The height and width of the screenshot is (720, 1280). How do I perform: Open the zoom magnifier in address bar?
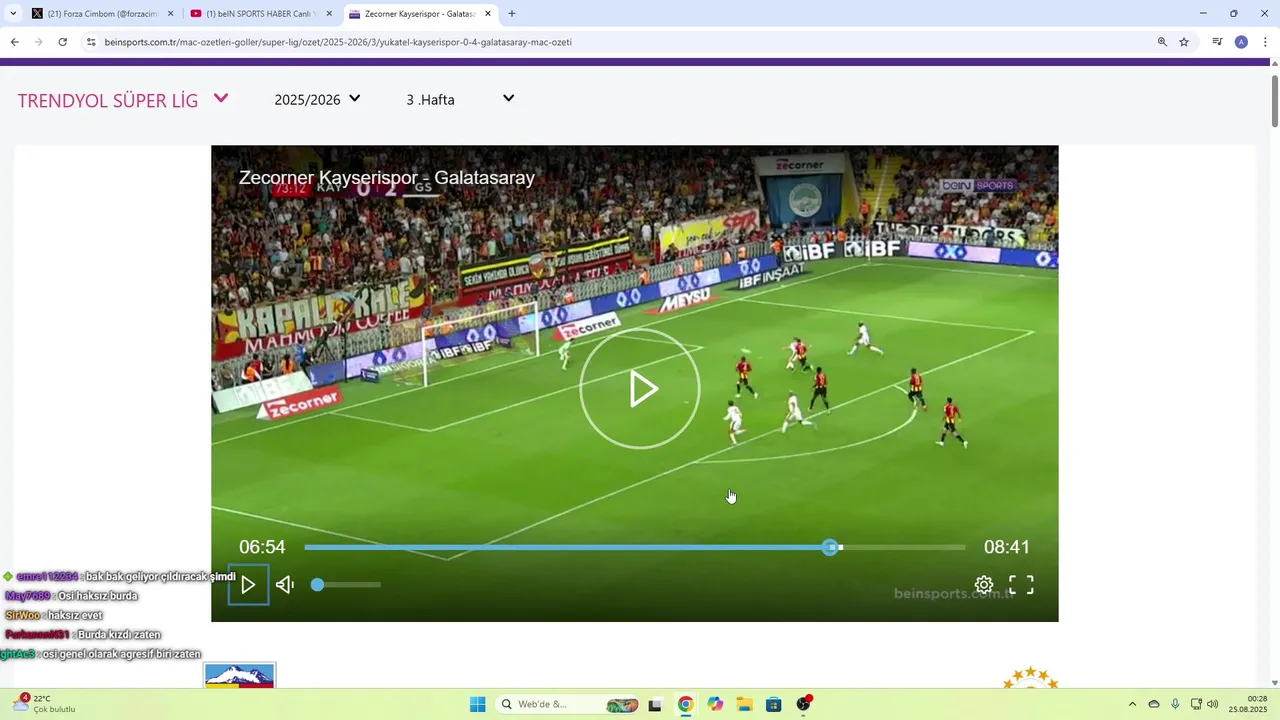1162,42
